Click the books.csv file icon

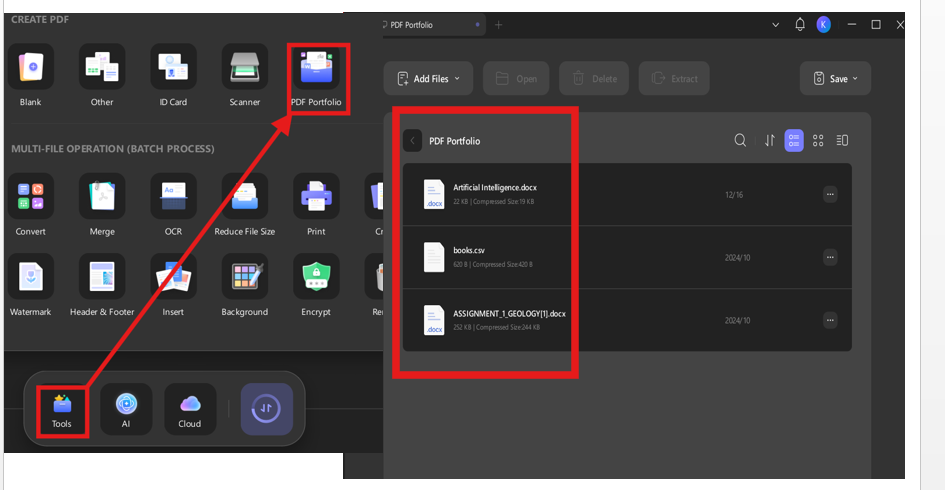point(434,257)
